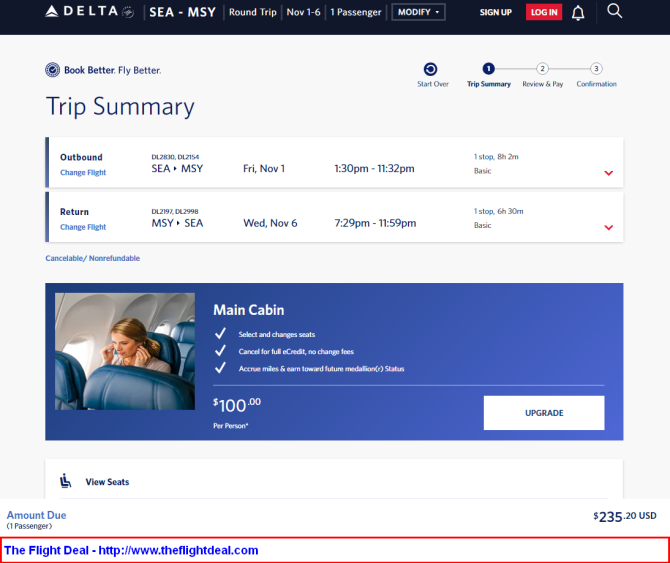
Task: Open the notifications bell
Action: click(x=578, y=12)
